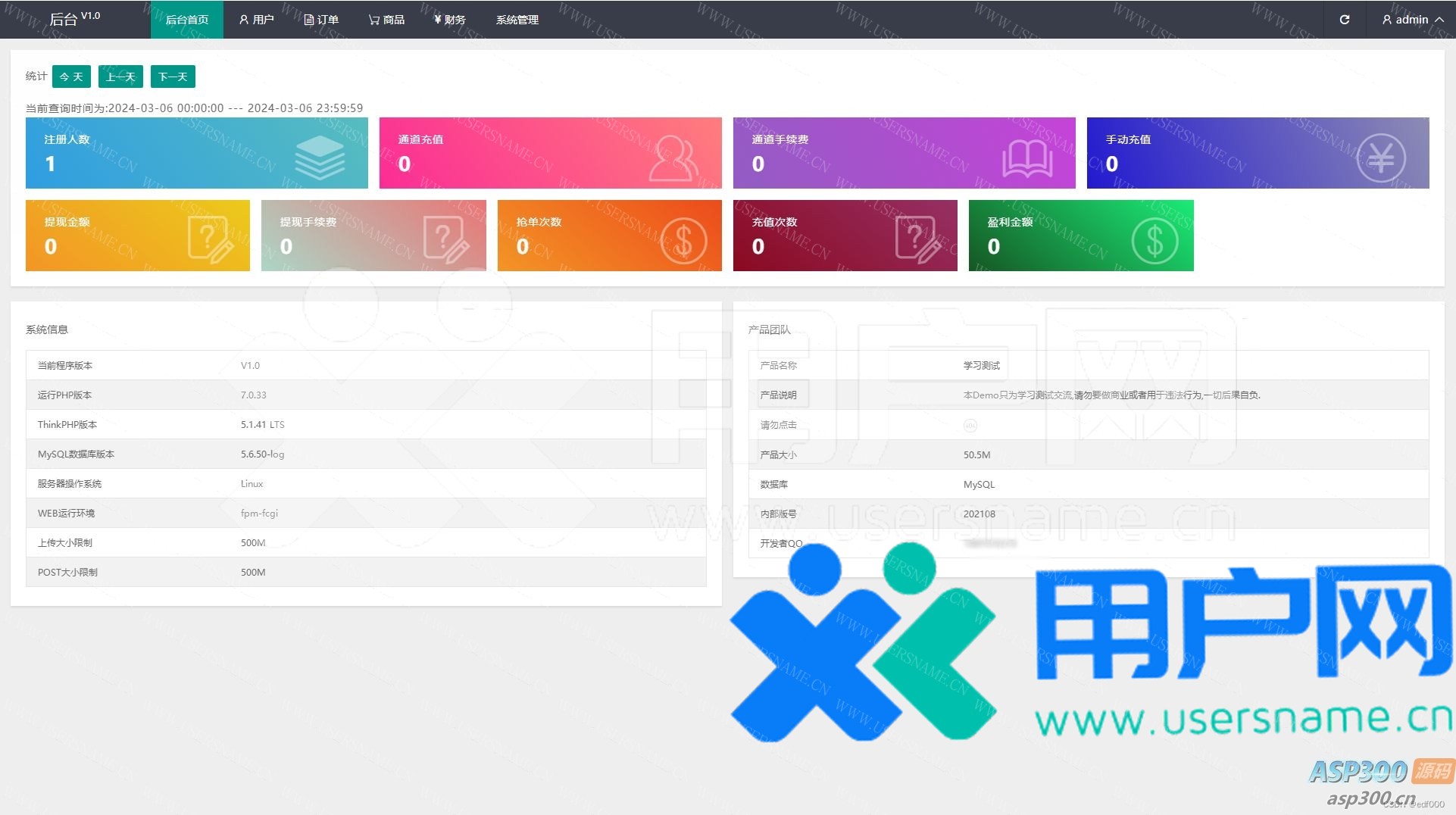This screenshot has width=1456, height=815.
Task: Click the book icon on 通道手续费 card
Action: tap(1027, 159)
